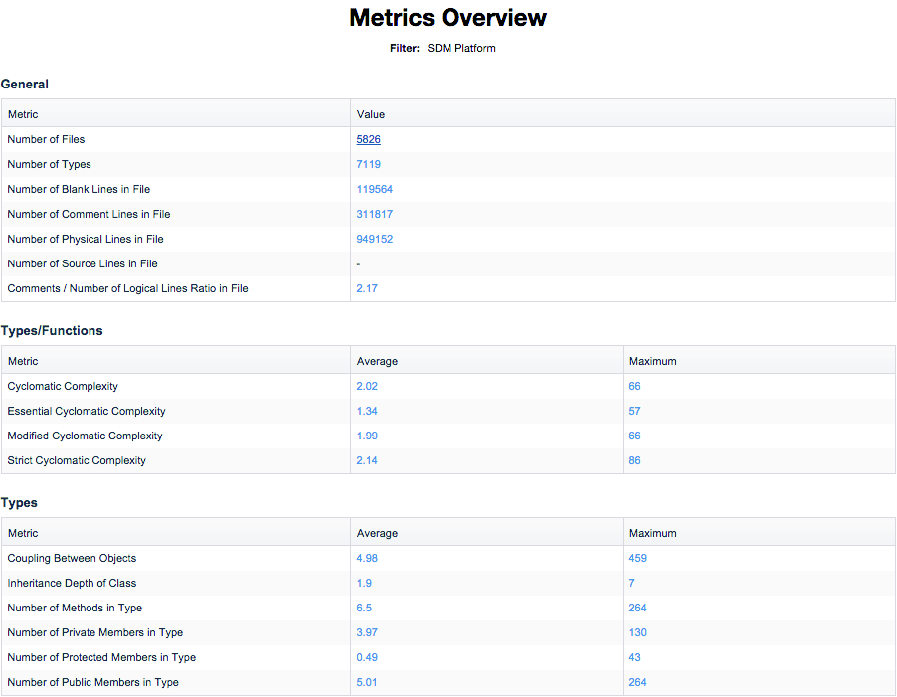Select the 'Comments / Number of Logical Lines Ratio' label
The height and width of the screenshot is (697, 897).
click(x=128, y=288)
